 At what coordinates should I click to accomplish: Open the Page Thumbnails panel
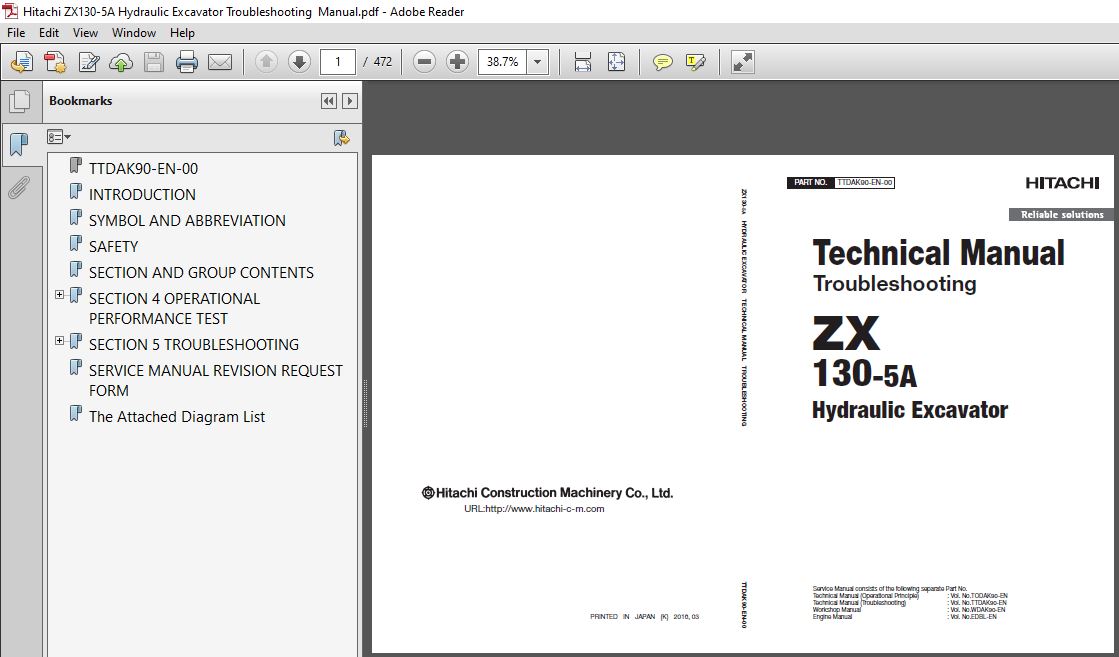(x=20, y=101)
